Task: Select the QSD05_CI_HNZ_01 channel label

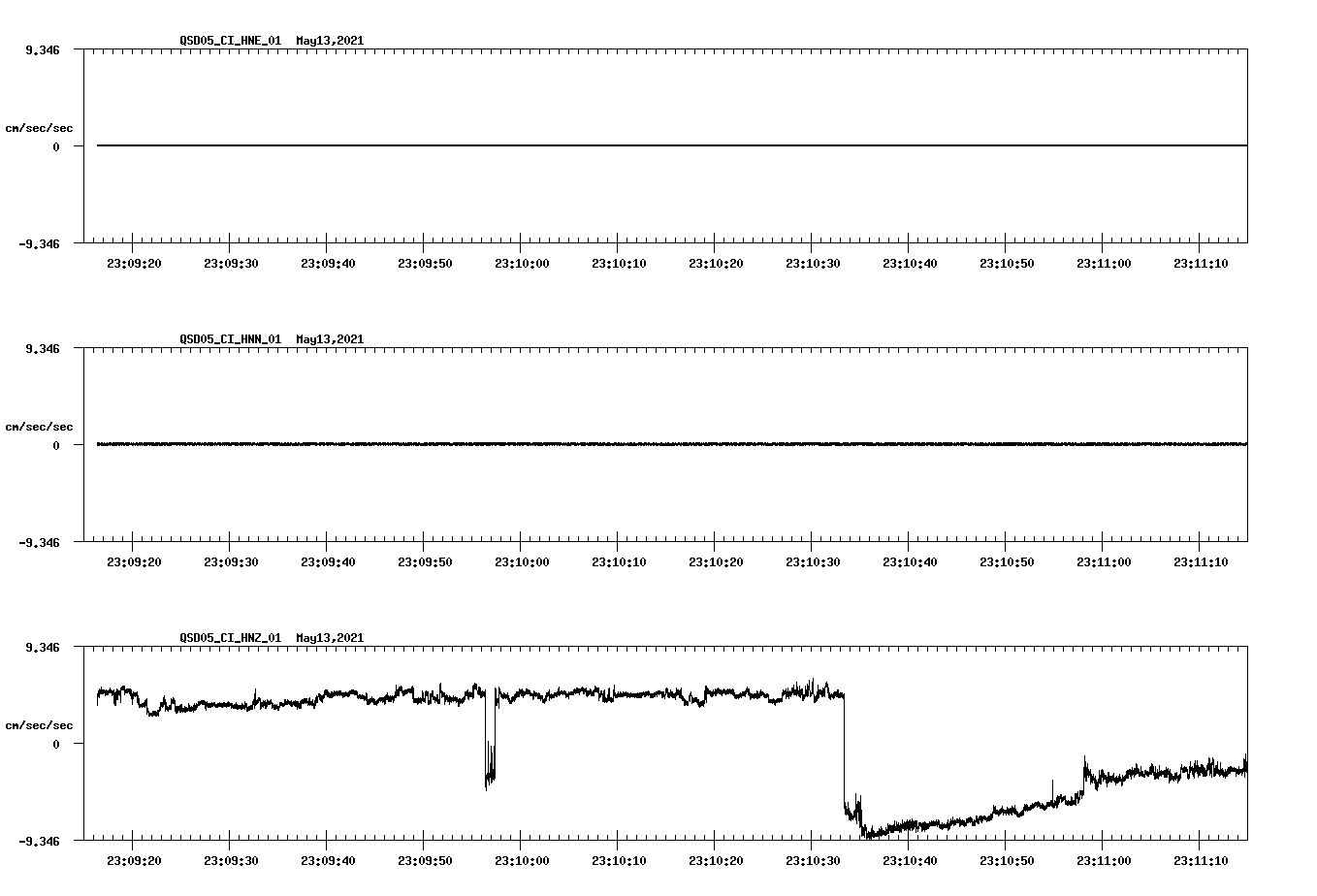Action: (x=227, y=638)
